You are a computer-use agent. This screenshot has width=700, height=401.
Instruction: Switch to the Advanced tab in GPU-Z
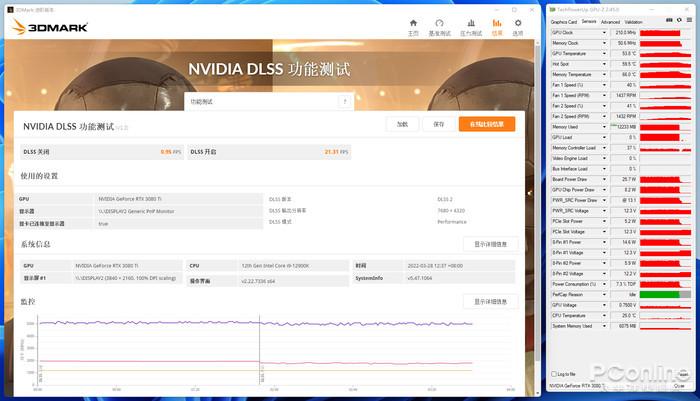pos(610,22)
